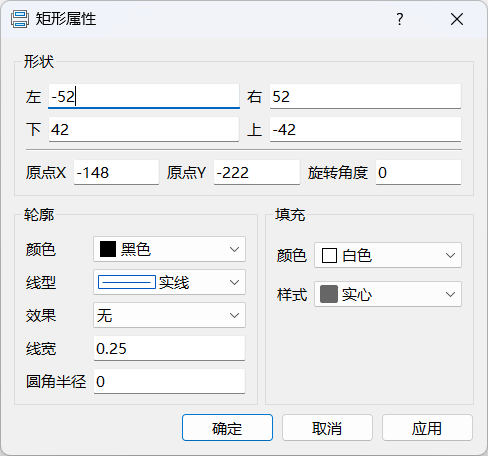The width and height of the screenshot is (488, 456).
Task: Open the 效果 dropdown showing 无
Action: [x=169, y=315]
